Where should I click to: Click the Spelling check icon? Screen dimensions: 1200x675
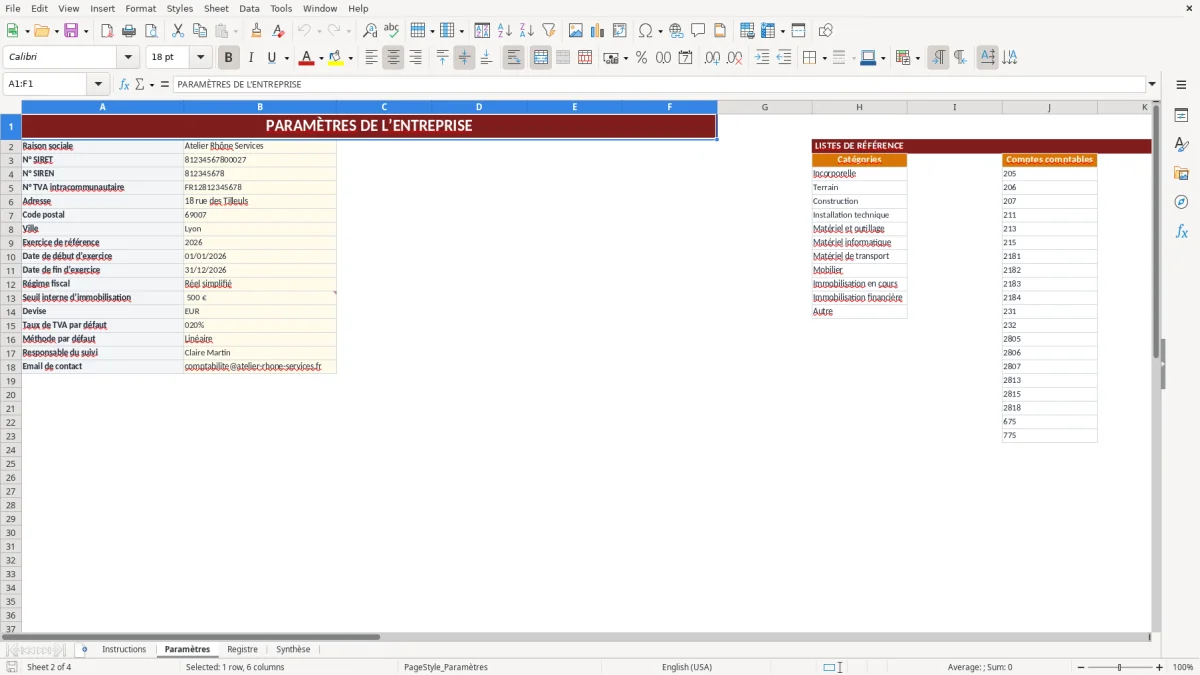point(392,30)
